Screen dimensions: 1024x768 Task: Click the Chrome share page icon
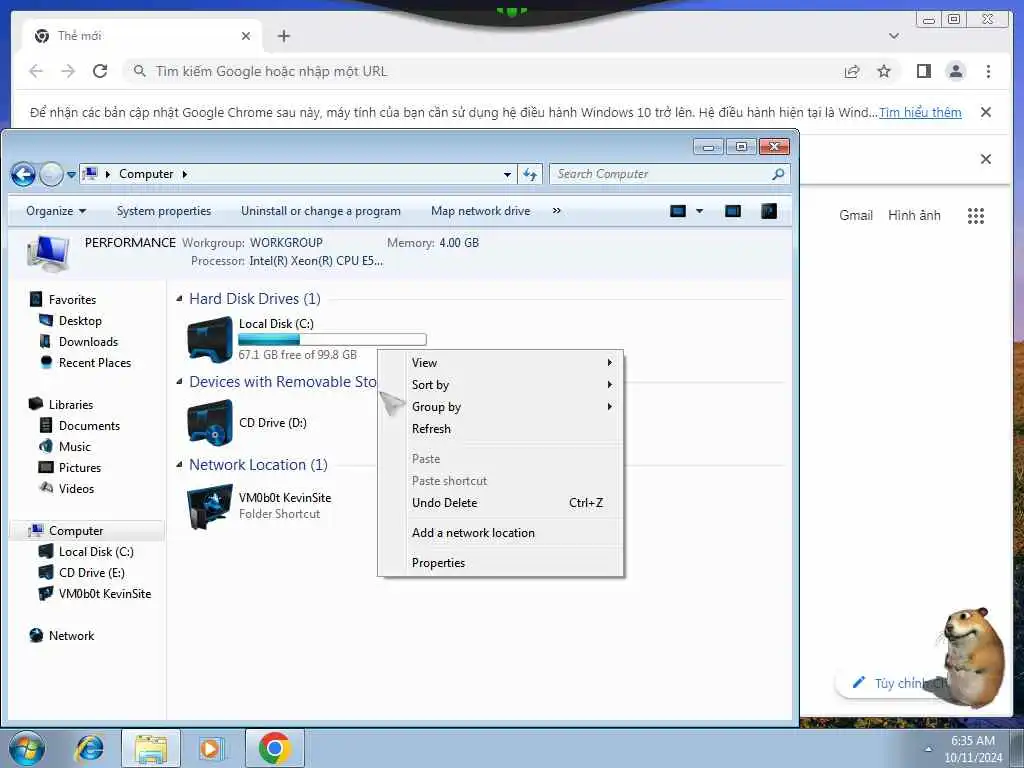852,71
